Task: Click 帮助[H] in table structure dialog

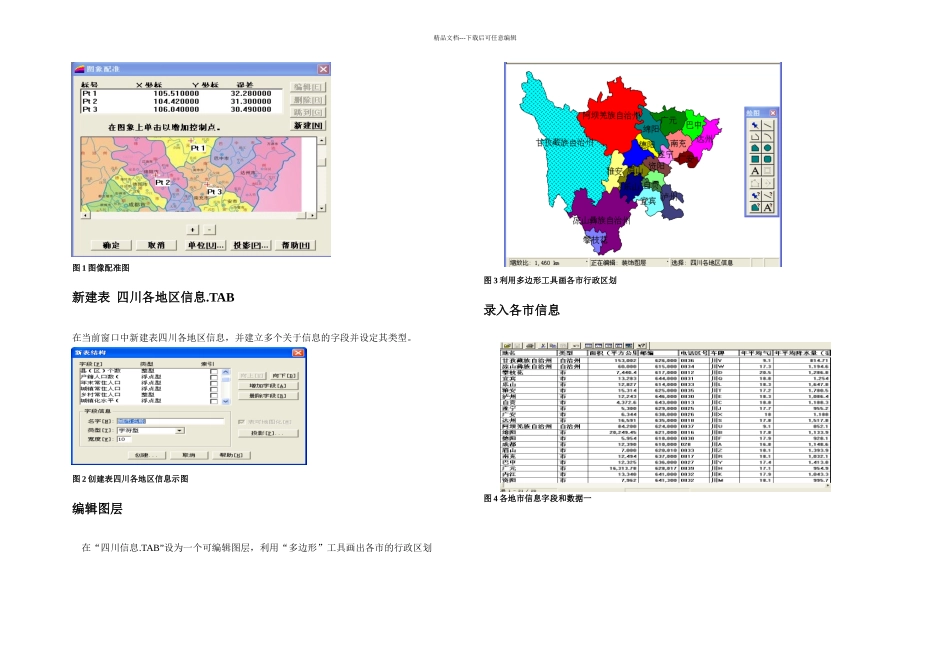Action: pyautogui.click(x=231, y=455)
